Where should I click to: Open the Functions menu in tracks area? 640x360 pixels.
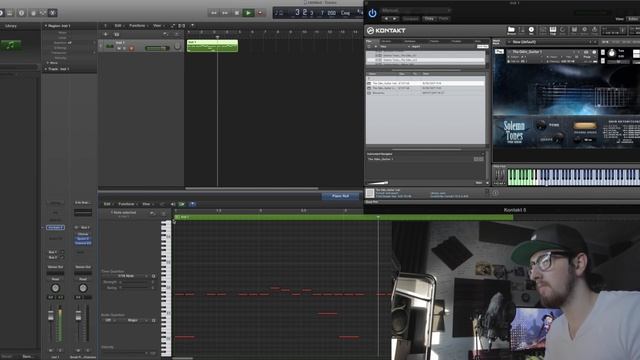pyautogui.click(x=138, y=26)
